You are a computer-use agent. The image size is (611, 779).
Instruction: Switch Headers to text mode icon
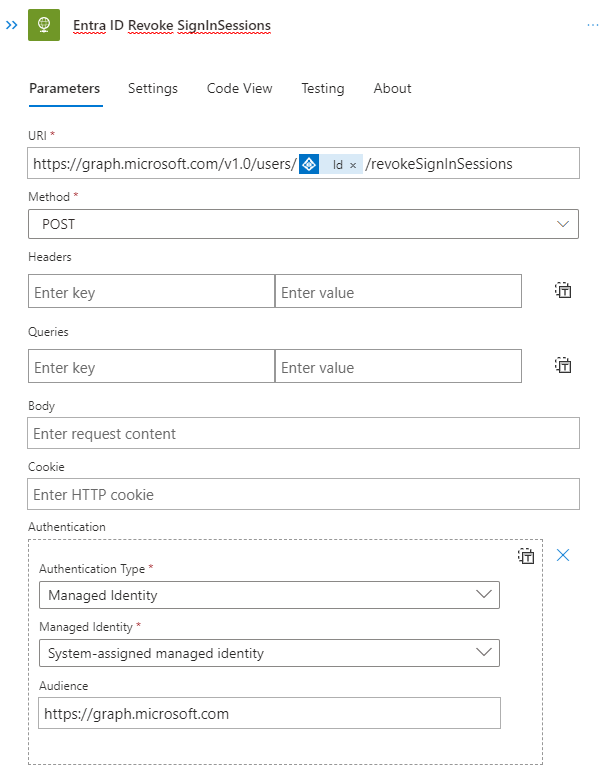coord(563,290)
